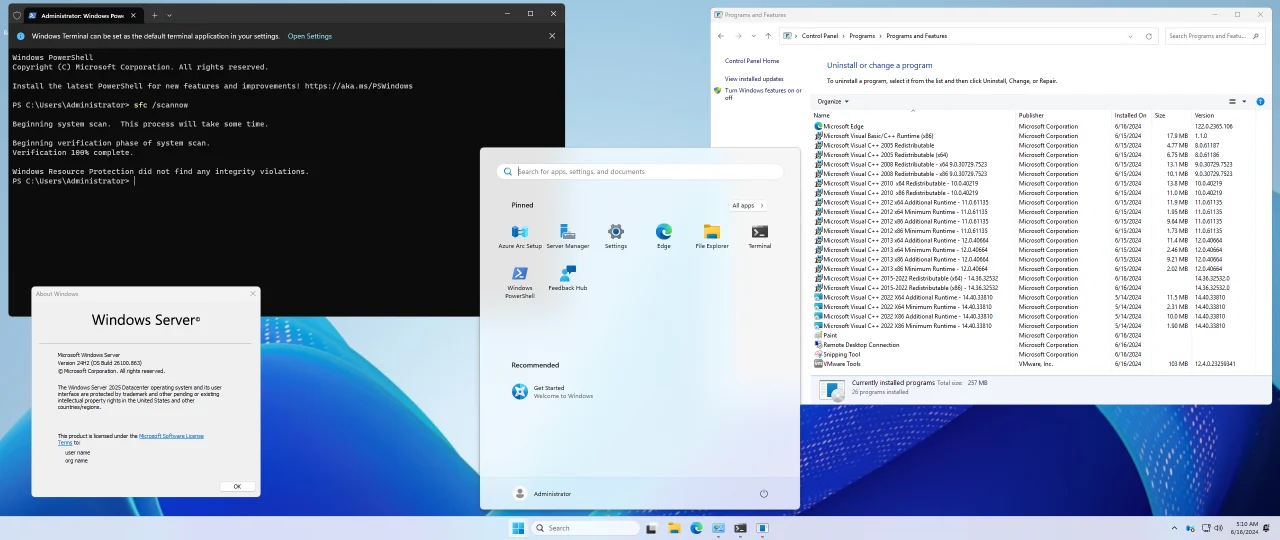Dismiss the Terminal default-app info bar
This screenshot has height=540, width=1280.
(552, 36)
